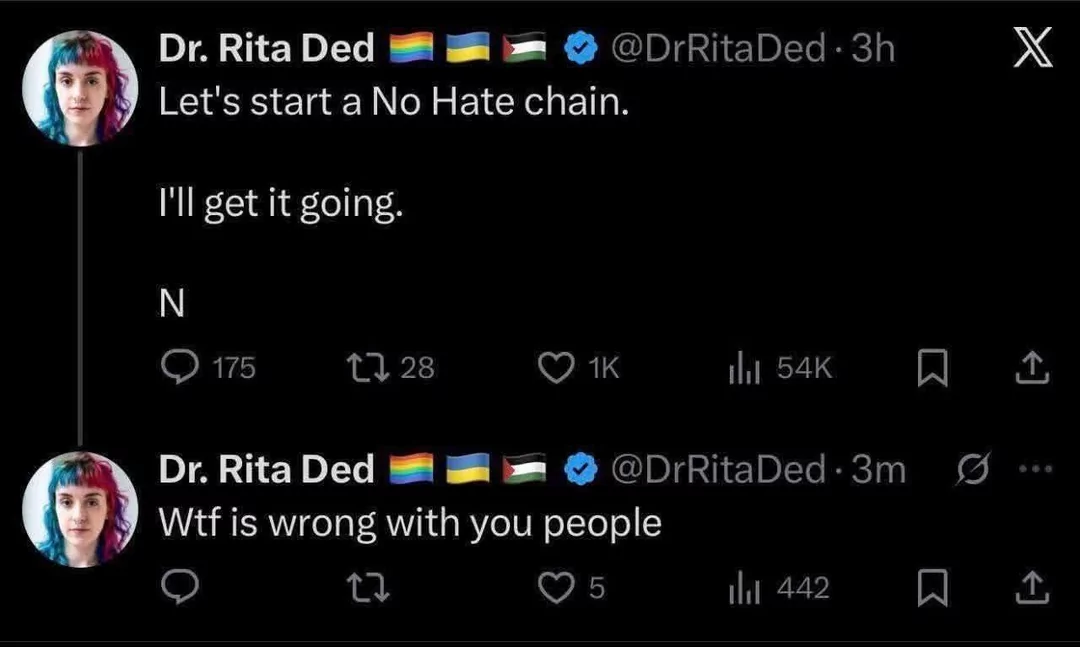Open the reply icon showing 175 replies
This screenshot has height=647, width=1080.
point(181,369)
